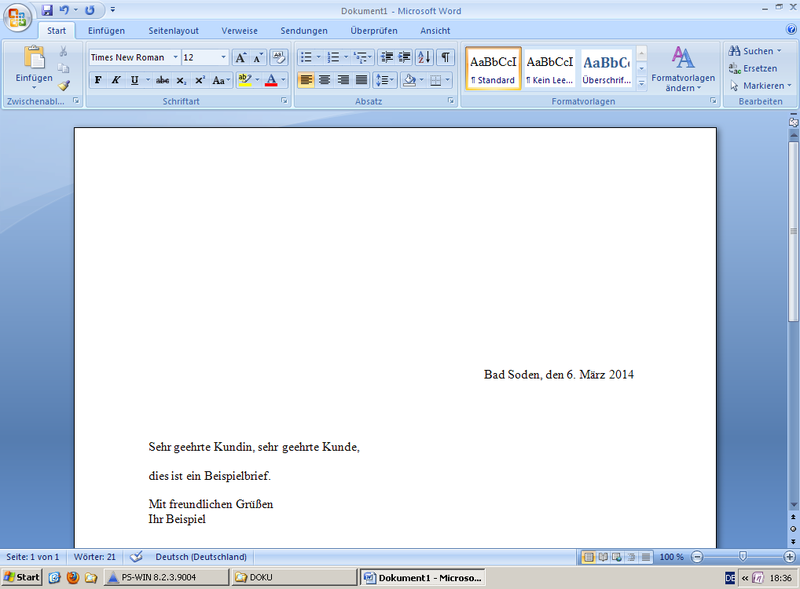This screenshot has width=800, height=589.
Task: Open PS-WIN 8.2.3.9004 taskbar item
Action: coord(166,577)
